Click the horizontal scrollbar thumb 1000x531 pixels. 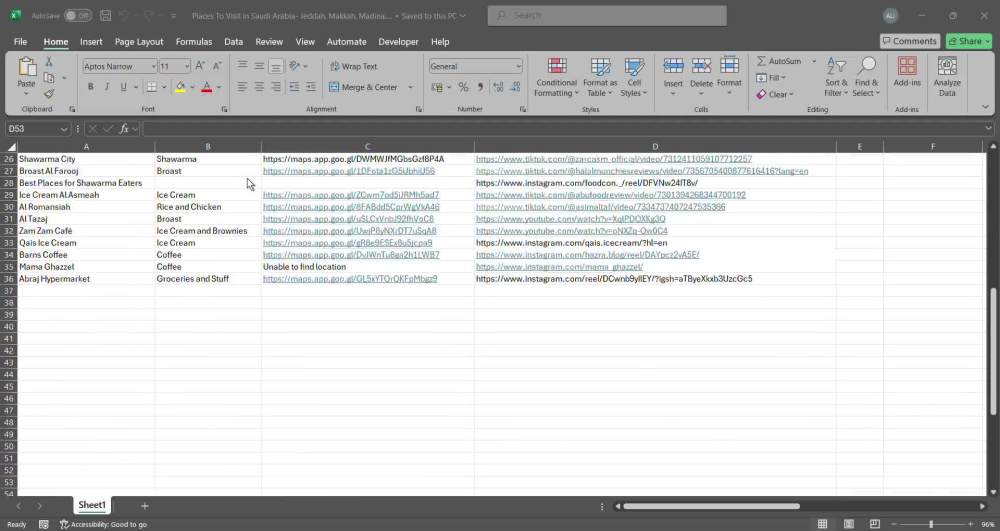(711, 506)
